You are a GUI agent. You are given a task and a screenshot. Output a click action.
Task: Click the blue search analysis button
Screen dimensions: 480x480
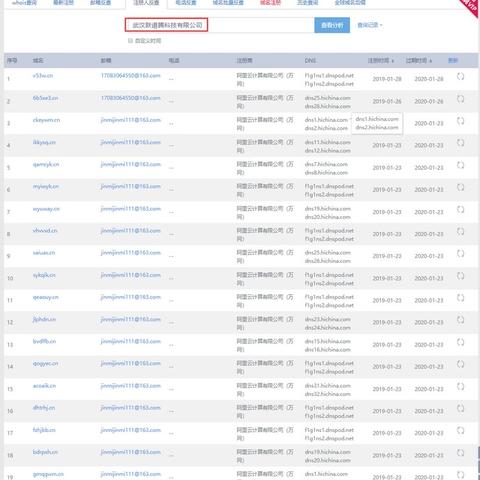(332, 25)
